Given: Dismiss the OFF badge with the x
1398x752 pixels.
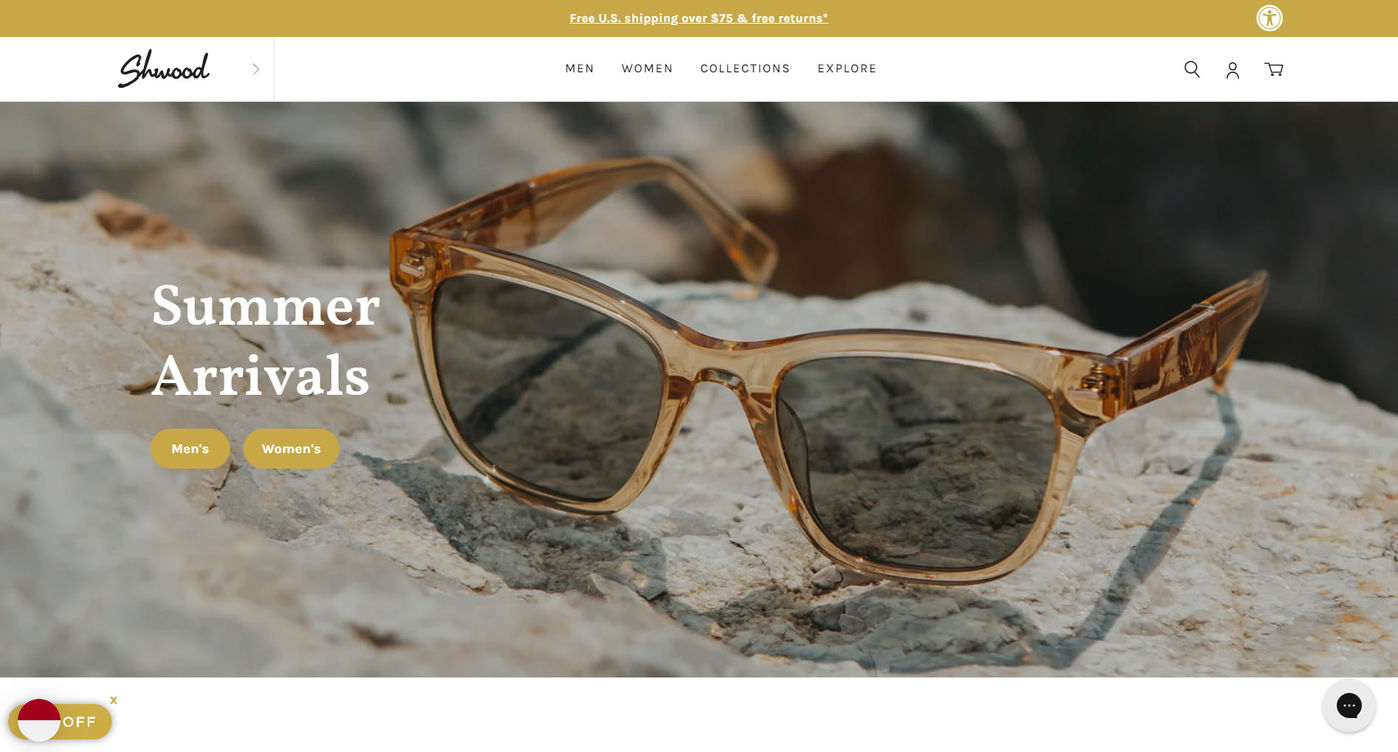Looking at the screenshot, I should tap(114, 700).
